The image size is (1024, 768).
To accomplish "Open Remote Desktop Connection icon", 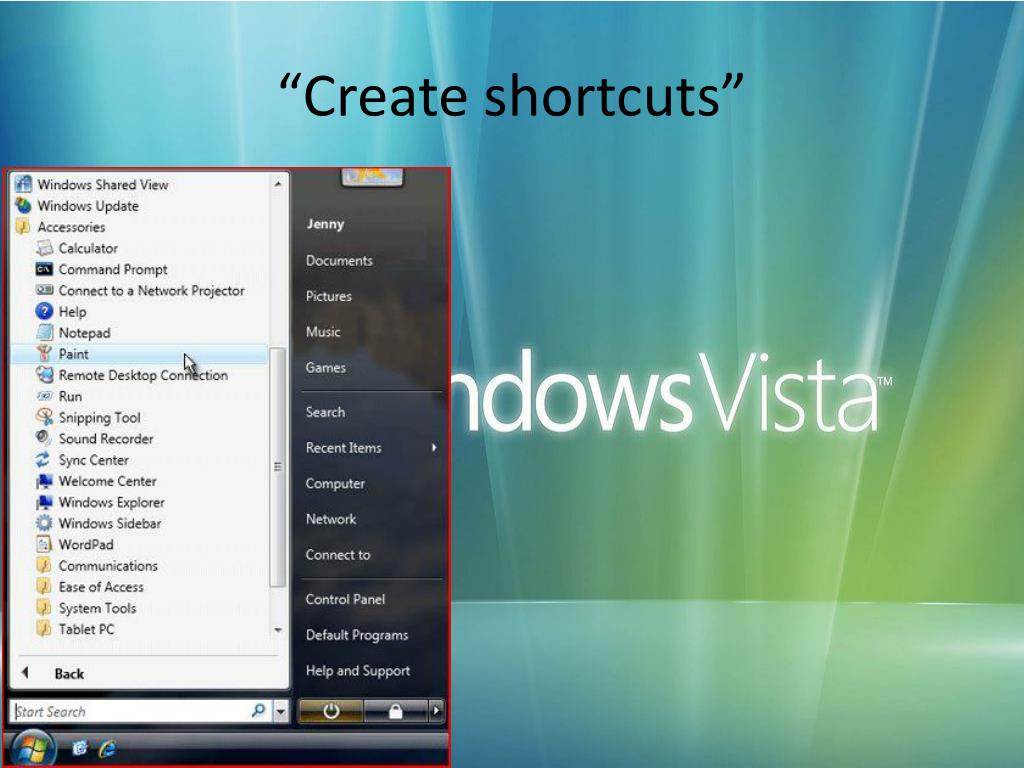I will pyautogui.click(x=44, y=375).
